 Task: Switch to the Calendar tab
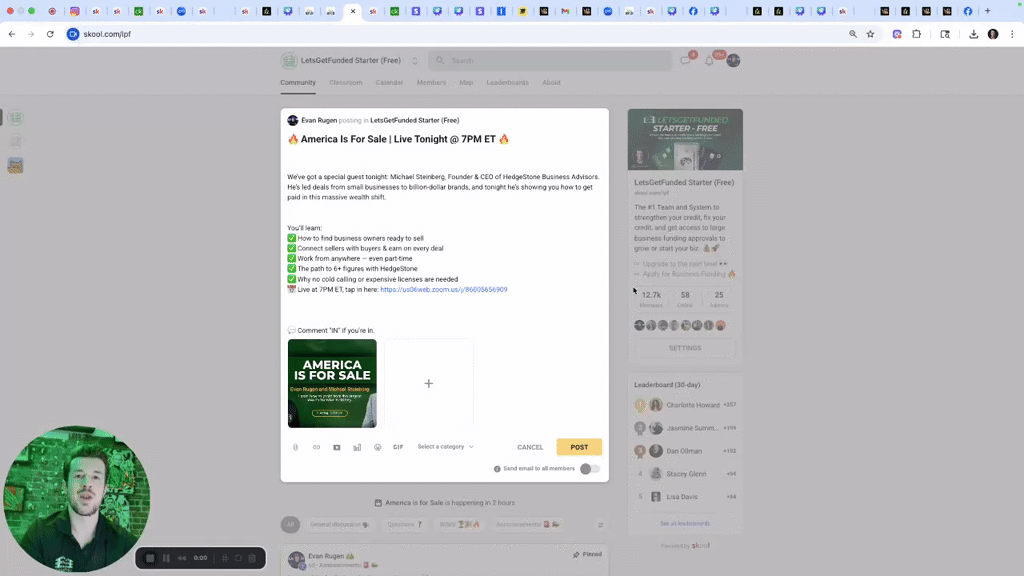tap(389, 82)
